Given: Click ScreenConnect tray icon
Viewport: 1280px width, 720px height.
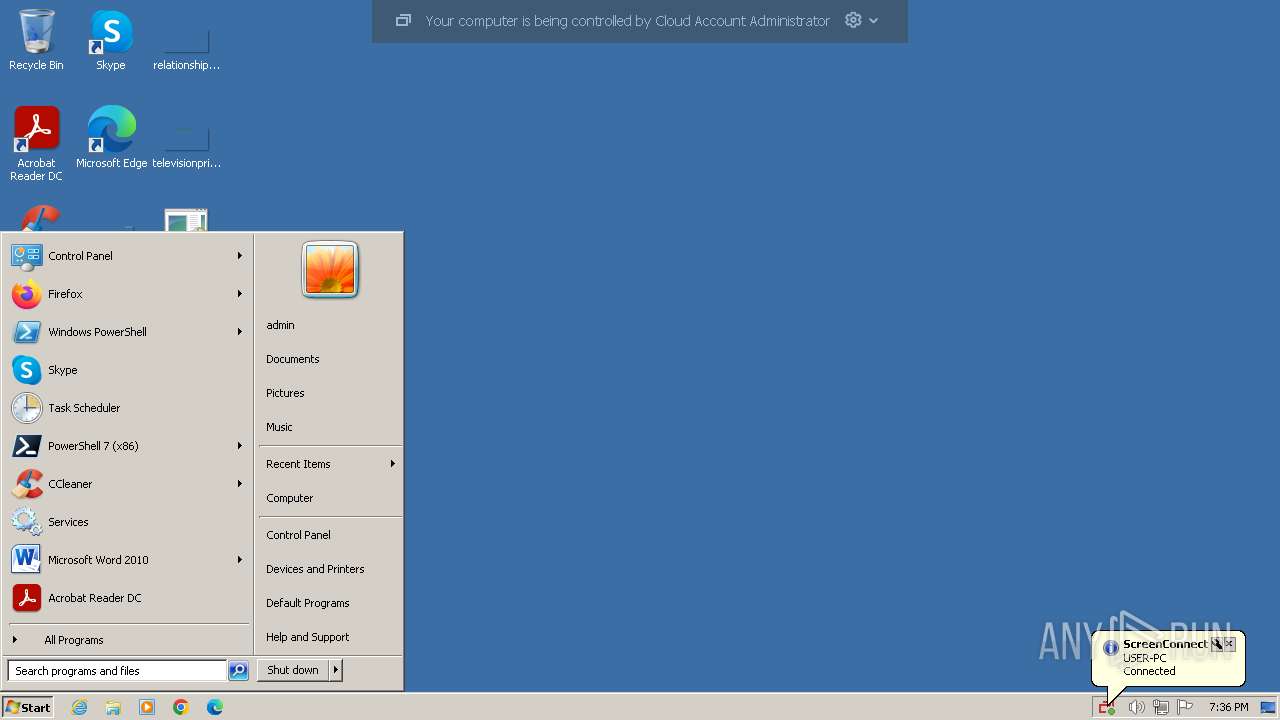Looking at the screenshot, I should tap(1107, 708).
